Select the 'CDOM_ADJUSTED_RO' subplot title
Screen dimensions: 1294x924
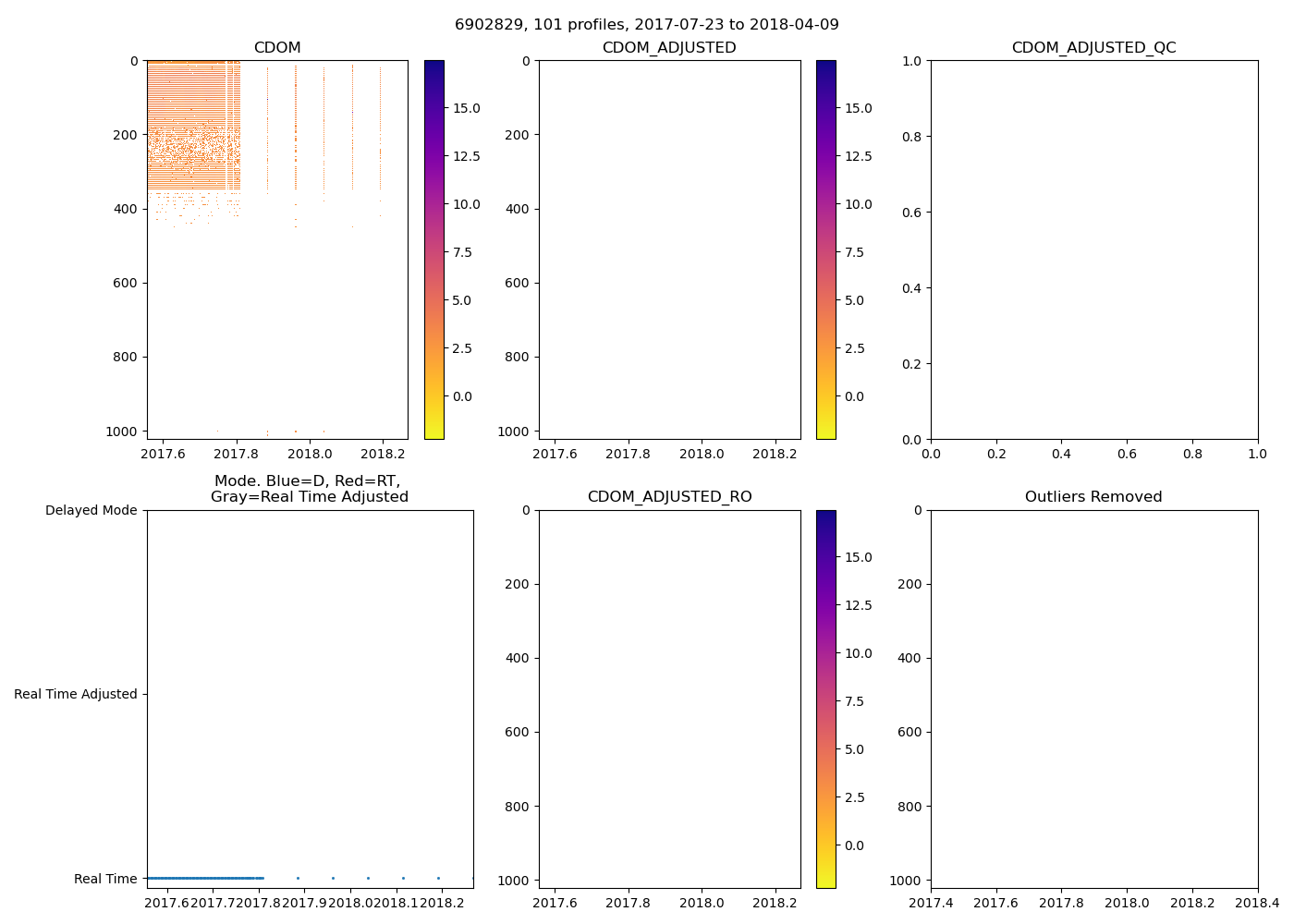(x=669, y=497)
